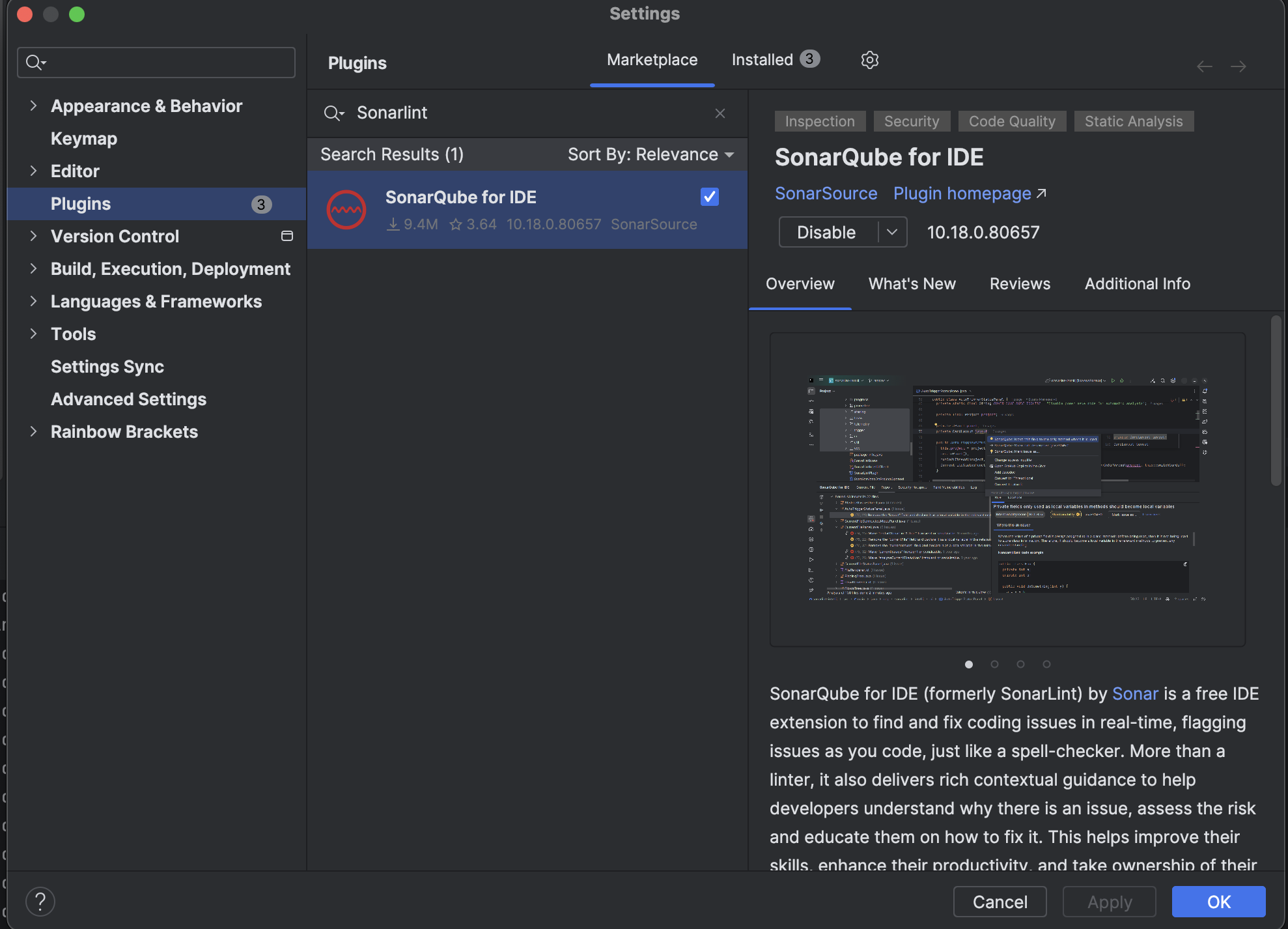Click the settings search magnifier icon
The image size is (1288, 929).
[35, 63]
